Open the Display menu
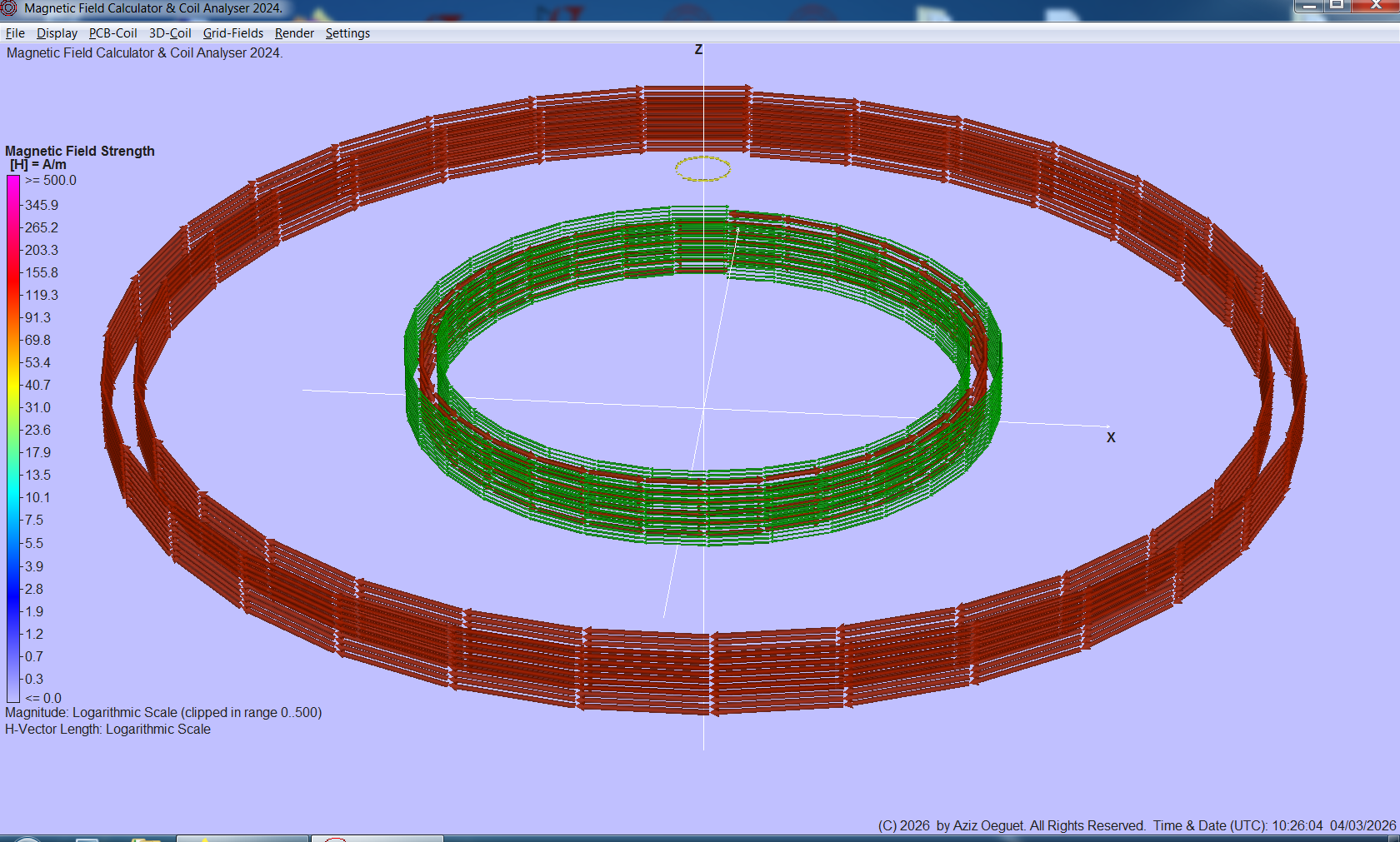Image resolution: width=1400 pixels, height=842 pixels. coord(57,33)
